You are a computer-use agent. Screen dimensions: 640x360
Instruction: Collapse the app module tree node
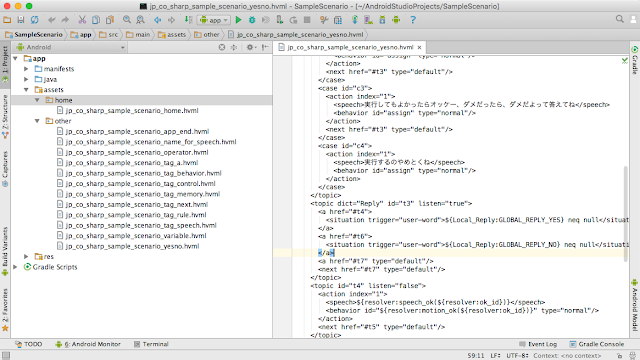pos(16,58)
